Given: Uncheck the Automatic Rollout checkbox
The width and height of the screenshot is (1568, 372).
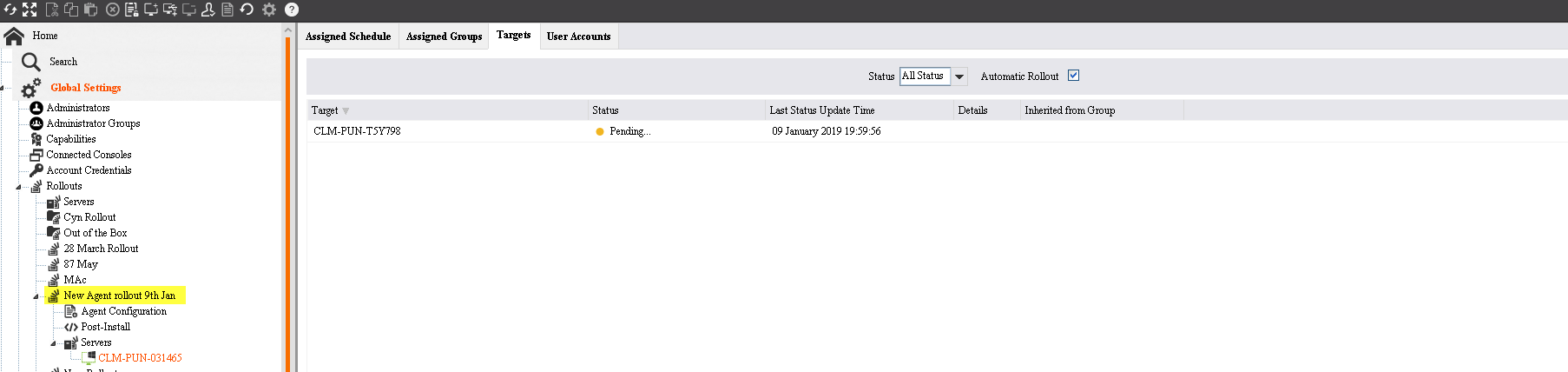Looking at the screenshot, I should pyautogui.click(x=1073, y=76).
